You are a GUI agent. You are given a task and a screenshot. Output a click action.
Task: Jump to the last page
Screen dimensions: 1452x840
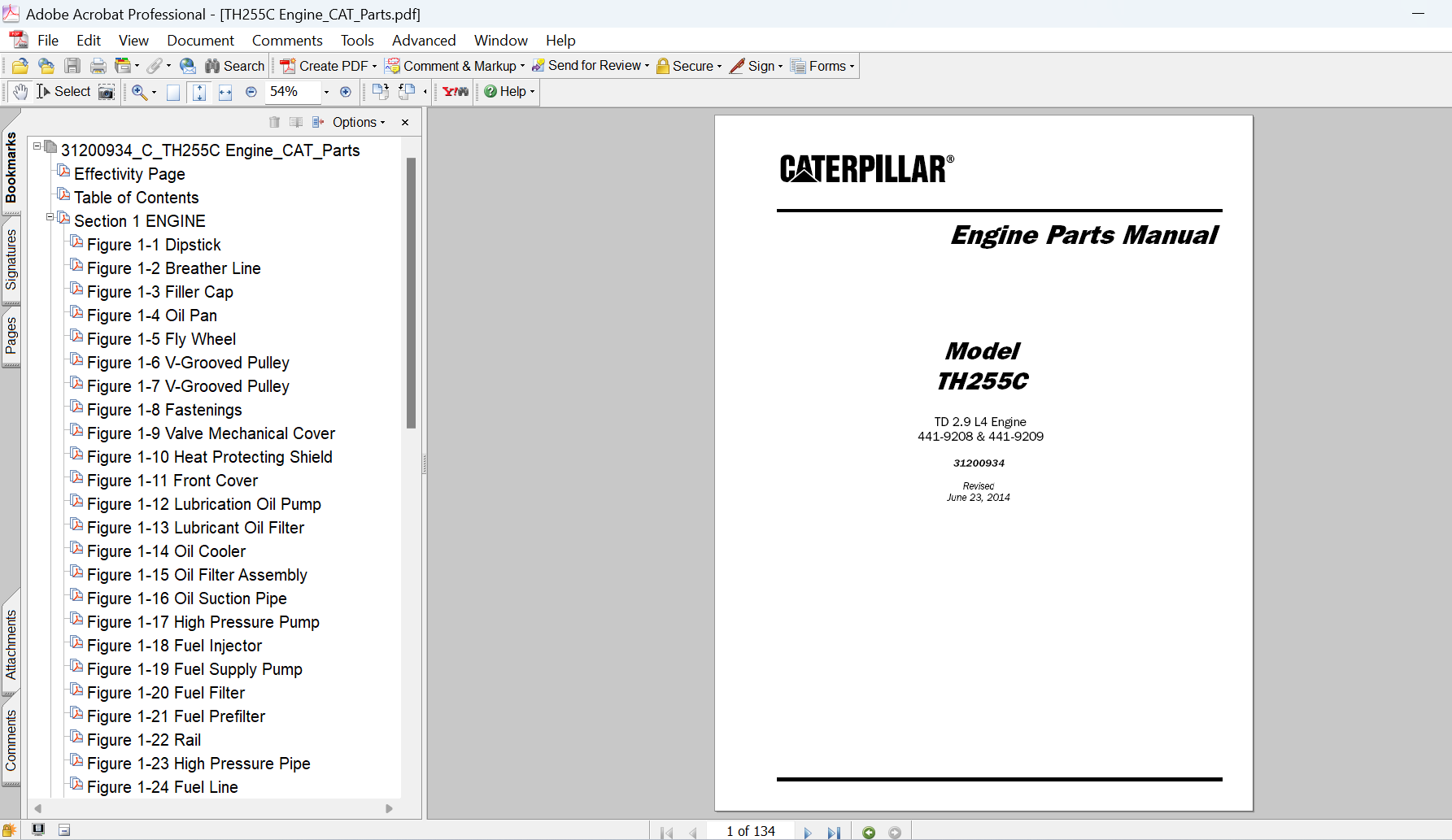[834, 832]
